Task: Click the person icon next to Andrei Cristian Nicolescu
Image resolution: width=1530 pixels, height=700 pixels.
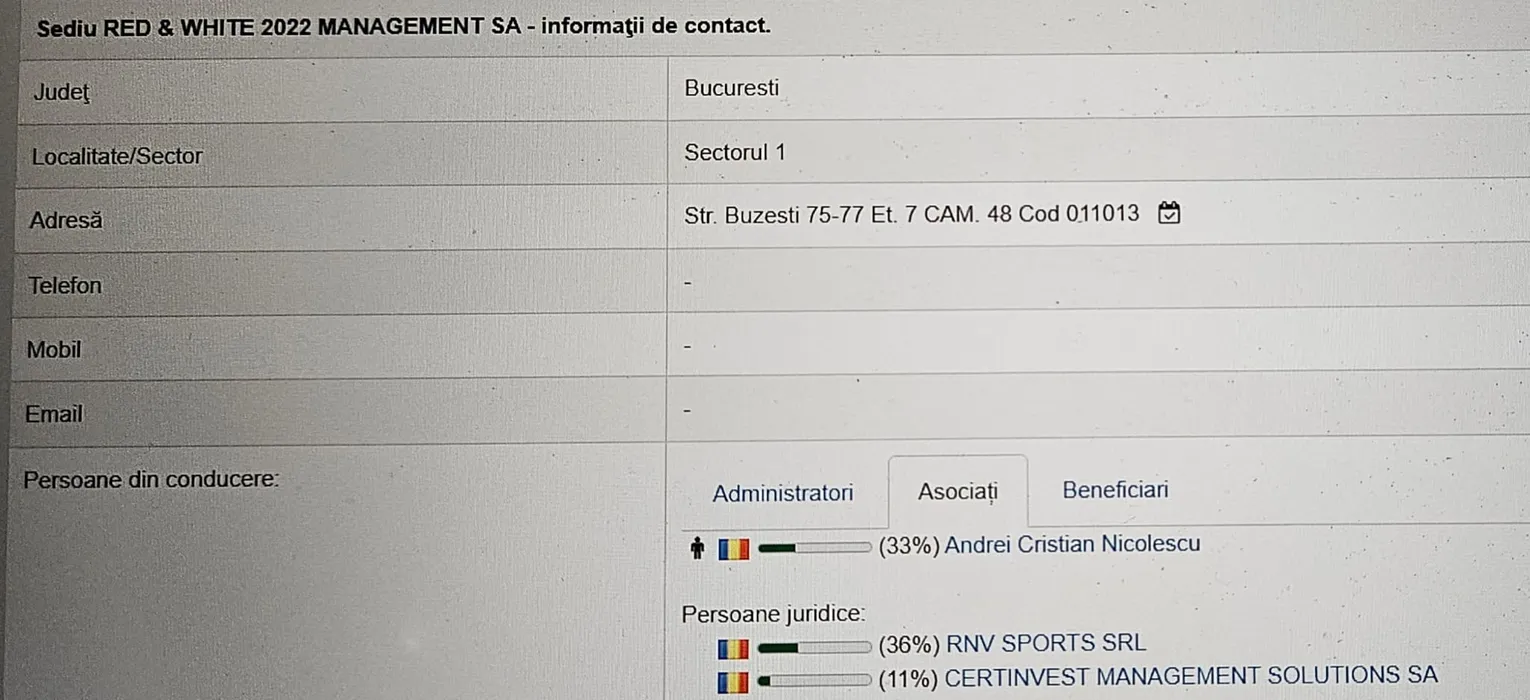Action: pos(698,547)
